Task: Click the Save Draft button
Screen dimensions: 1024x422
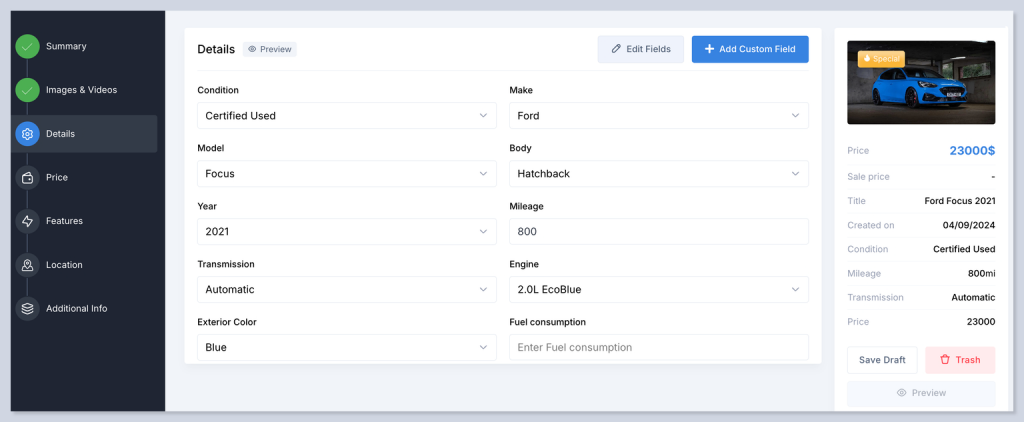Action: click(882, 360)
